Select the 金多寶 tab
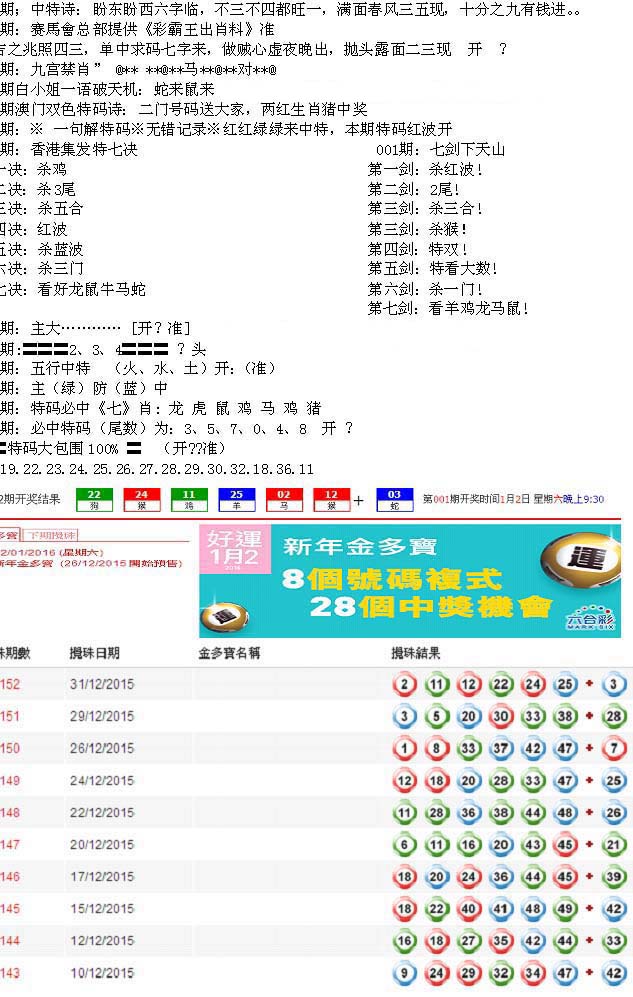Image resolution: width=633 pixels, height=997 pixels. coord(10,535)
